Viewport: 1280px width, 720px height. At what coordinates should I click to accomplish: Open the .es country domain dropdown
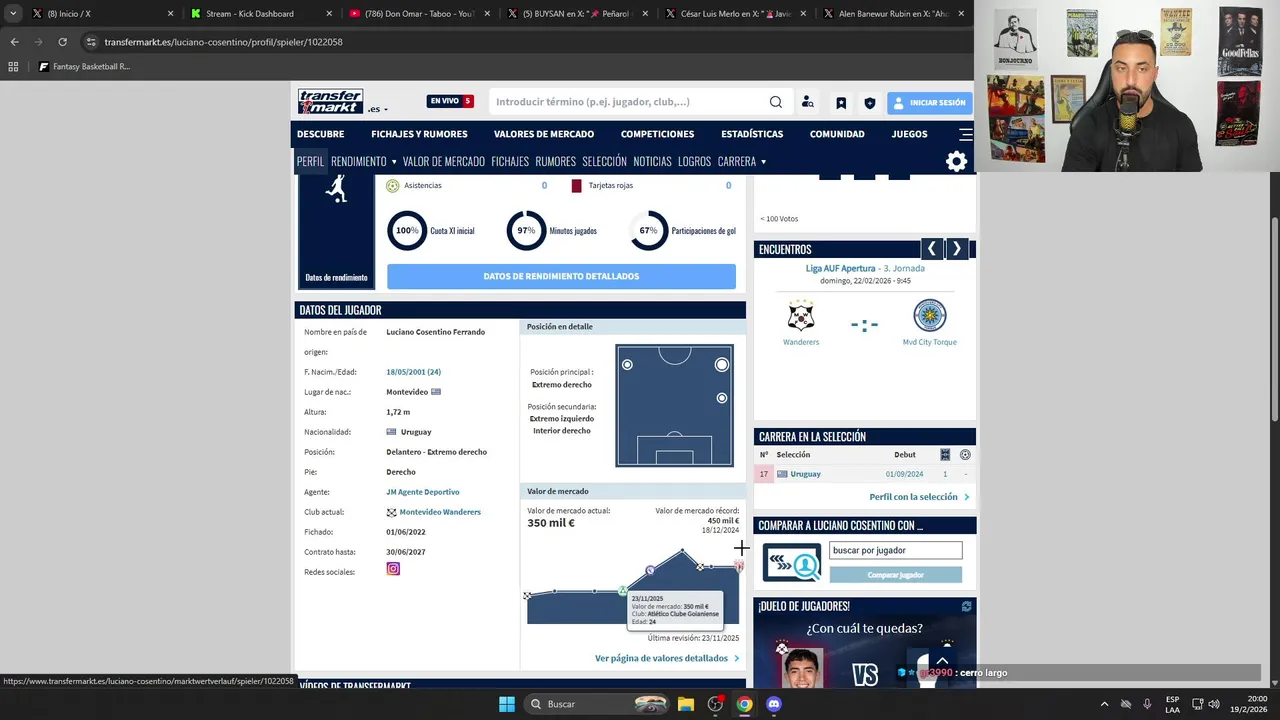378,109
